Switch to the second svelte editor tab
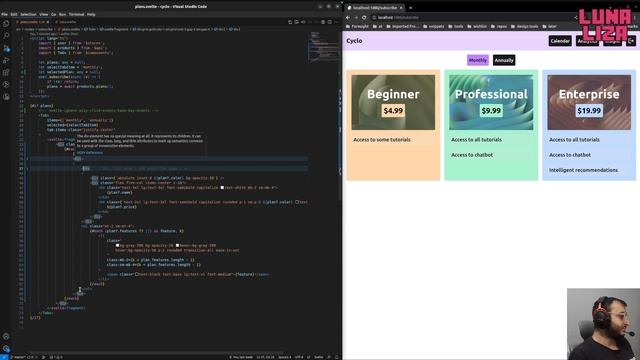The height and width of the screenshot is (360, 640). point(67,22)
